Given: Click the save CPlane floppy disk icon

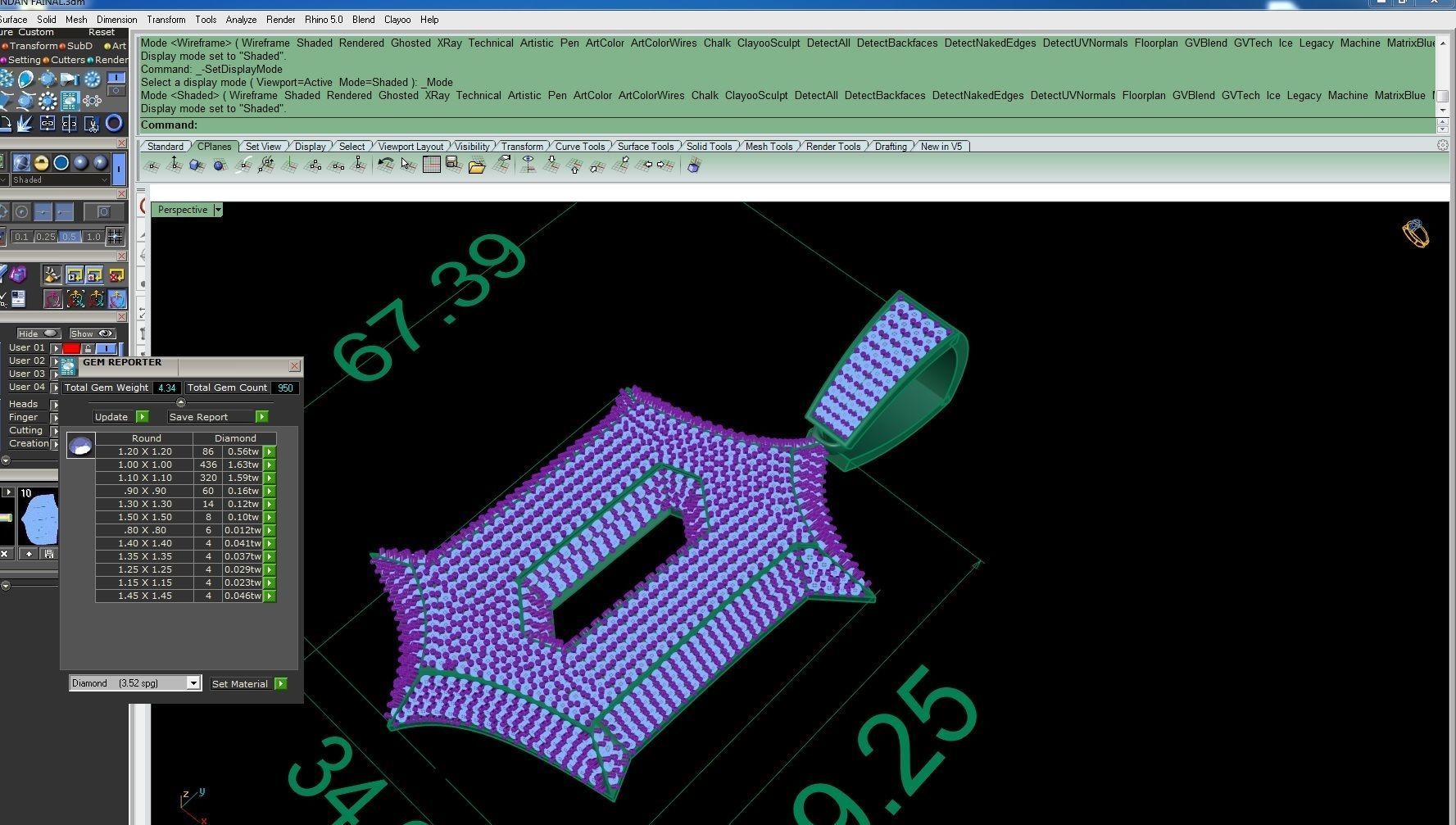Looking at the screenshot, I should tap(454, 165).
